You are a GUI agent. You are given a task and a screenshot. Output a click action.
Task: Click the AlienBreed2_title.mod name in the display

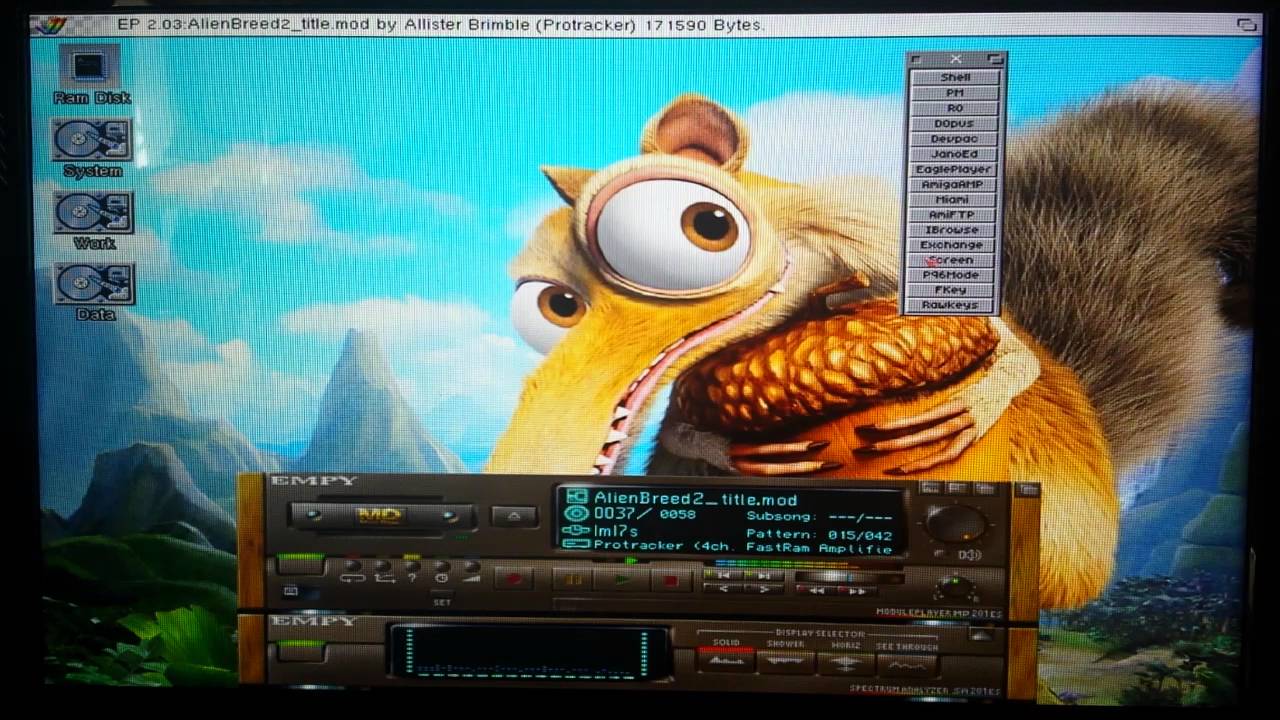pos(695,499)
